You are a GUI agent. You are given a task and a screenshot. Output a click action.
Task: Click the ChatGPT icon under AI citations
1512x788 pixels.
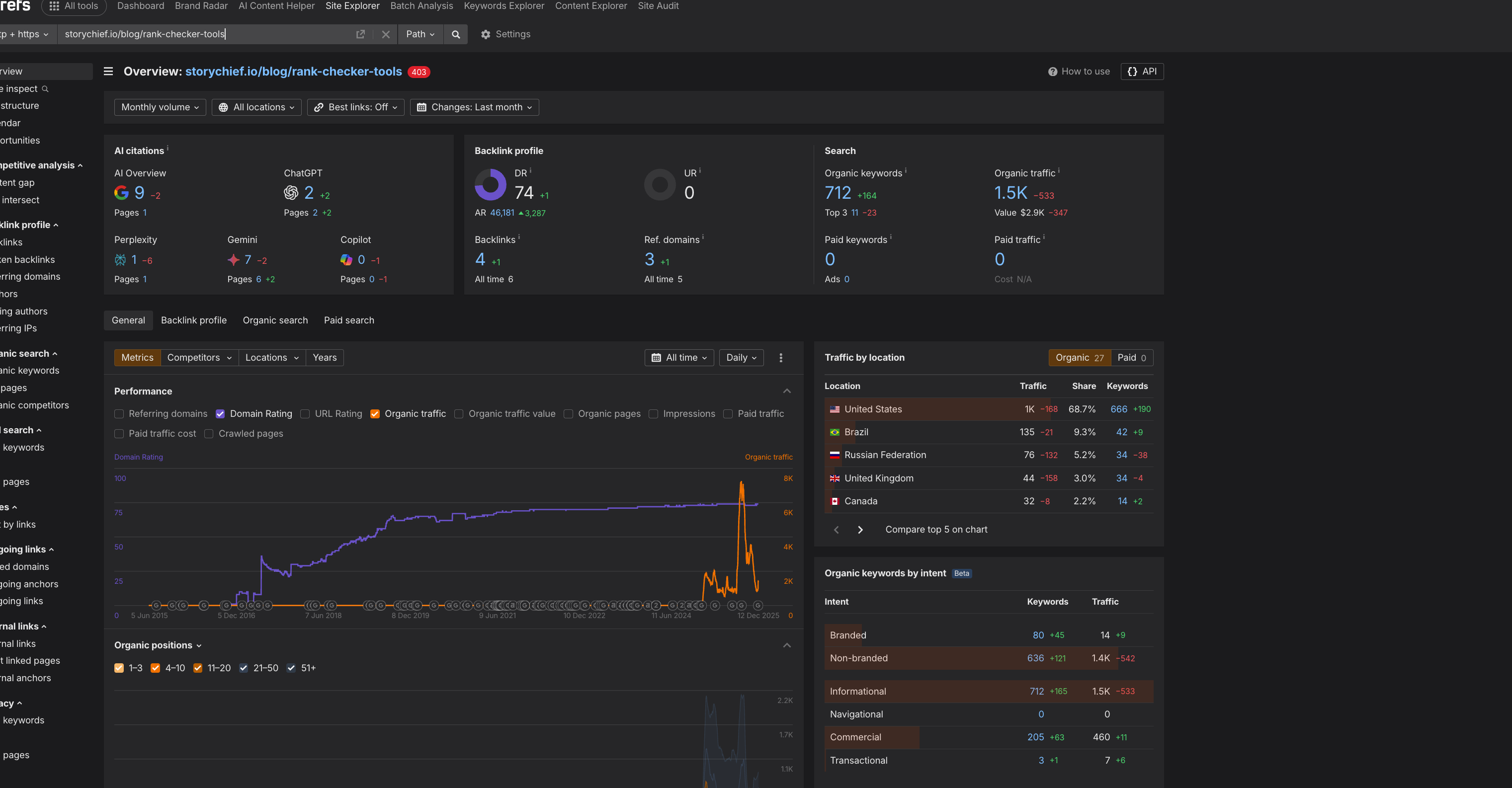291,192
